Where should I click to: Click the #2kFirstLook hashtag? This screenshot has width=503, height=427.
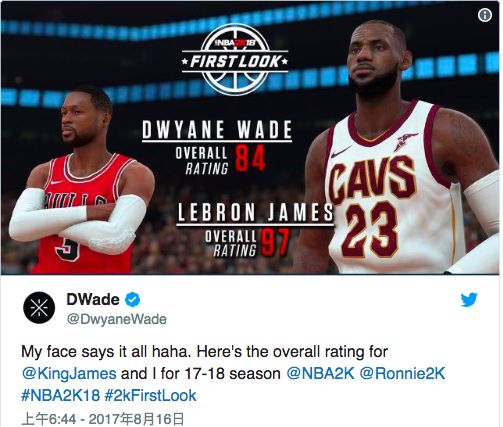(x=150, y=395)
